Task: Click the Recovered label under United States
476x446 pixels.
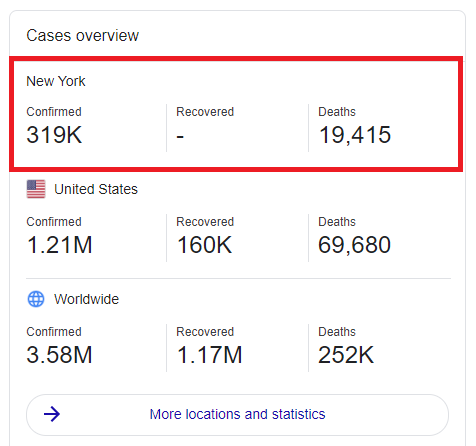Action: pyautogui.click(x=205, y=222)
